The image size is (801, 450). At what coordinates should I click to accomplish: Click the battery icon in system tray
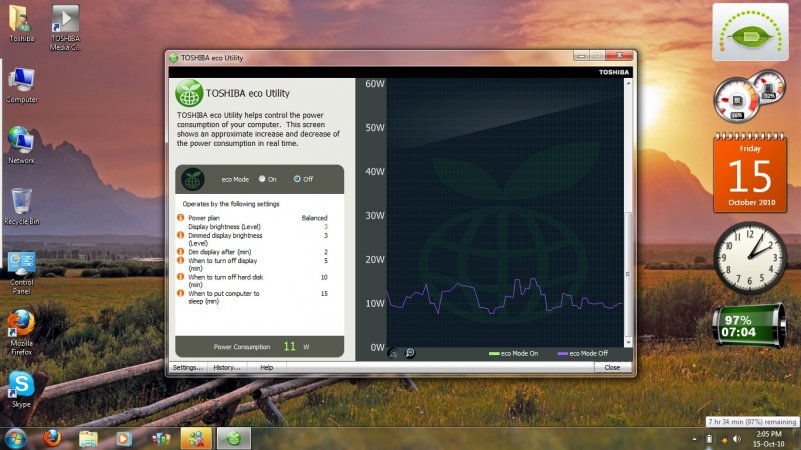tap(709, 439)
